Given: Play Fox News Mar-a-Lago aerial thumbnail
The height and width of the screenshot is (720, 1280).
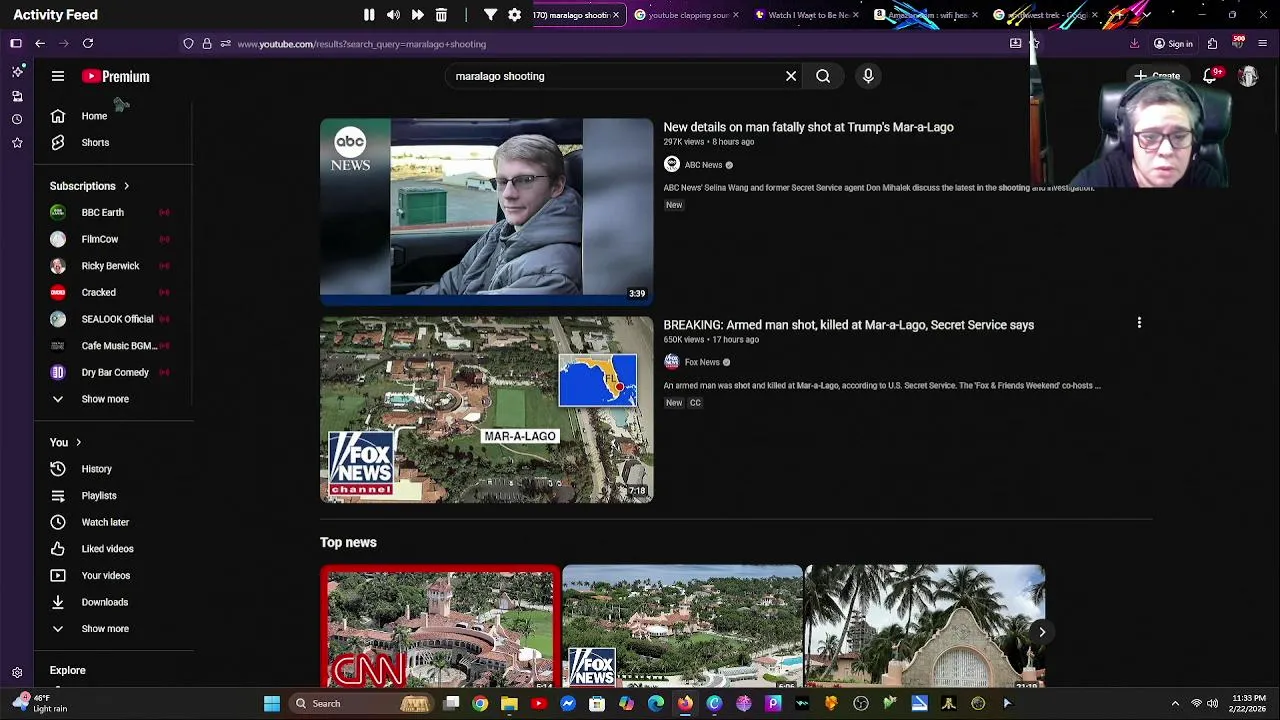Looking at the screenshot, I should [486, 409].
